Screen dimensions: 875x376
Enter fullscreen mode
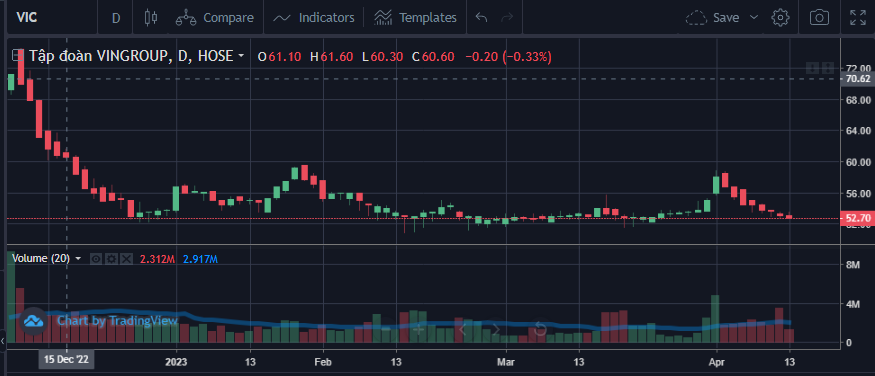click(857, 18)
